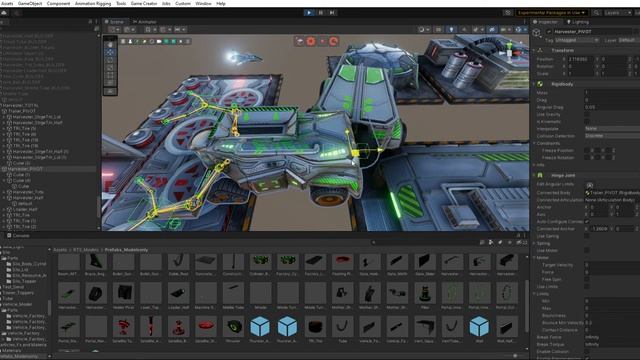Click the Transform component icon

[x=540, y=51]
